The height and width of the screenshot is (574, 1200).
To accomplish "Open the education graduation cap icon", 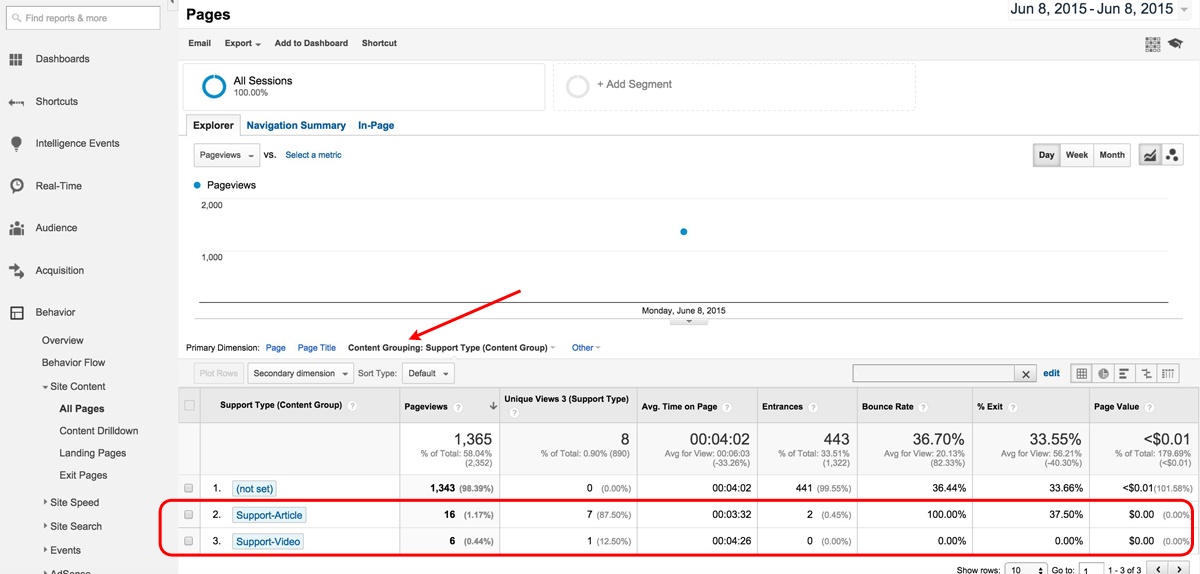I will [x=1176, y=44].
